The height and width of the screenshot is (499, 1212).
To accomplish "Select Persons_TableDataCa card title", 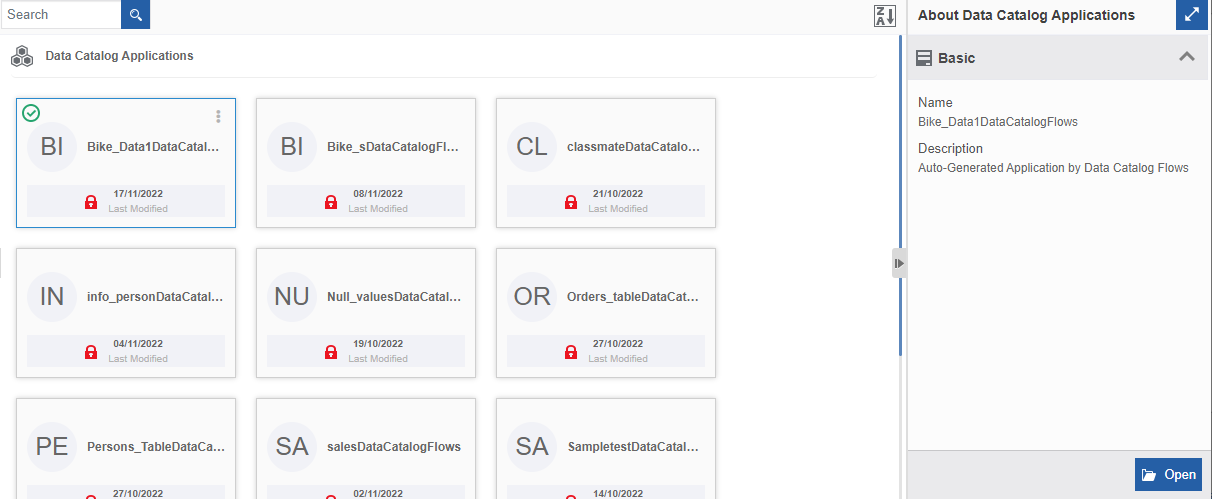I will click(155, 447).
